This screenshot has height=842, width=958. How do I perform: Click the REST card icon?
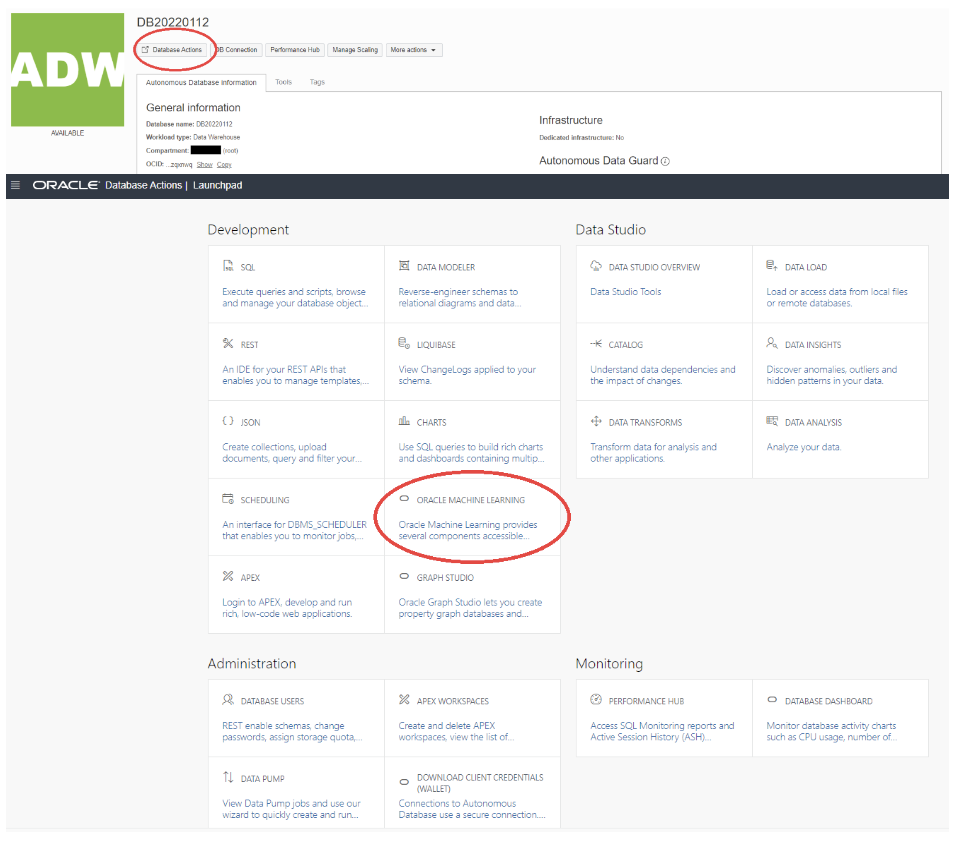228,343
